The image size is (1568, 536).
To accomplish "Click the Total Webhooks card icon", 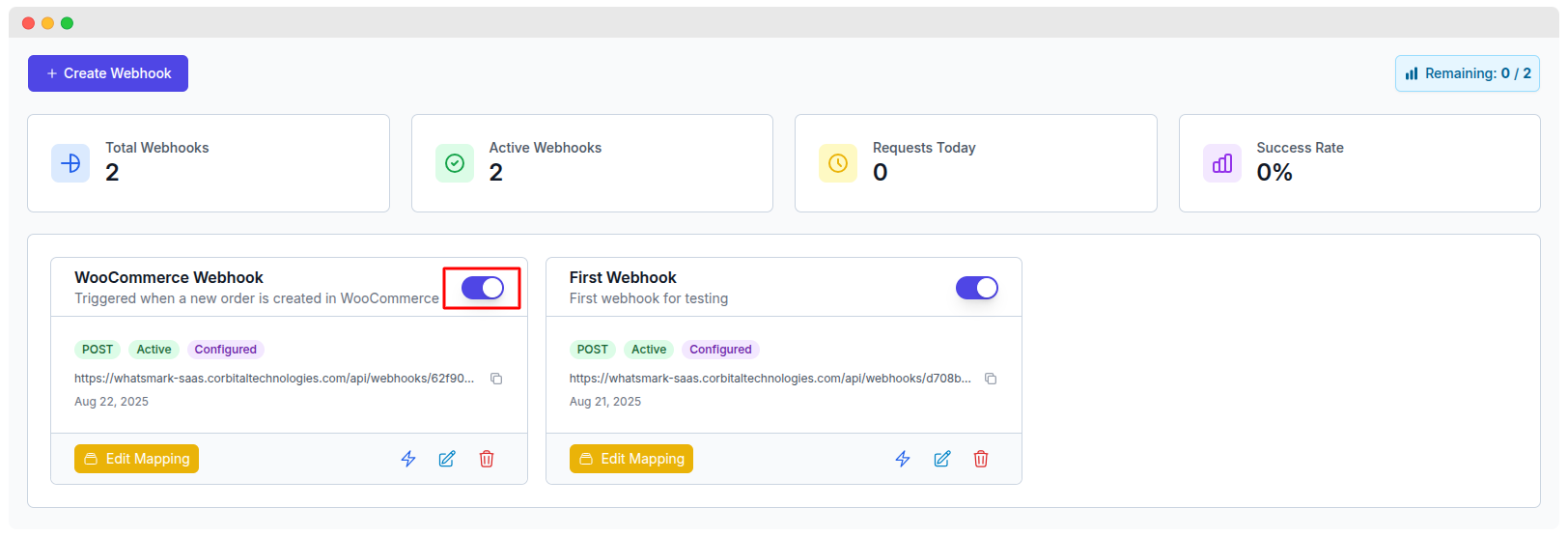I will point(70,163).
